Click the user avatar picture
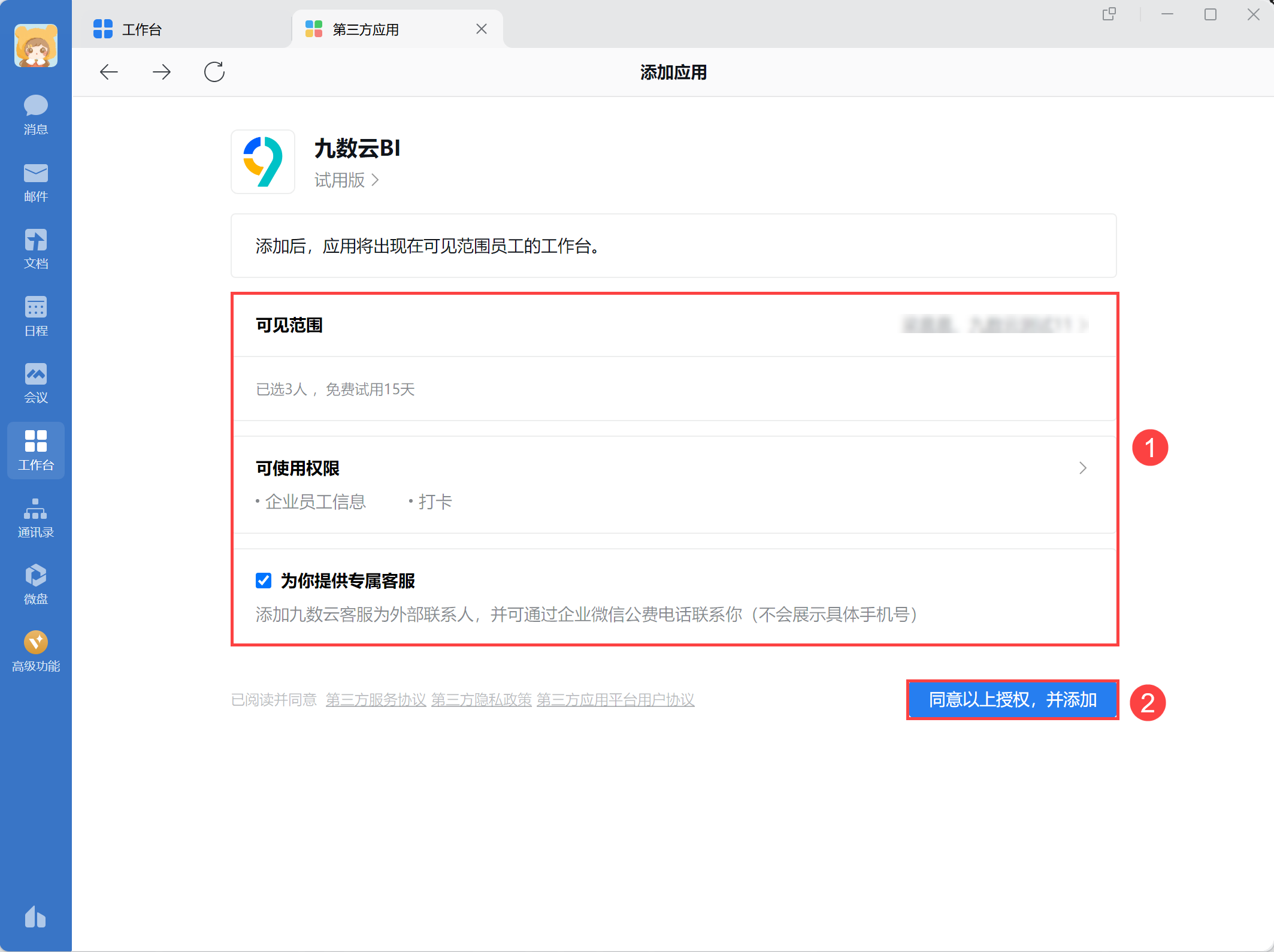Viewport: 1274px width, 952px height. tap(35, 46)
